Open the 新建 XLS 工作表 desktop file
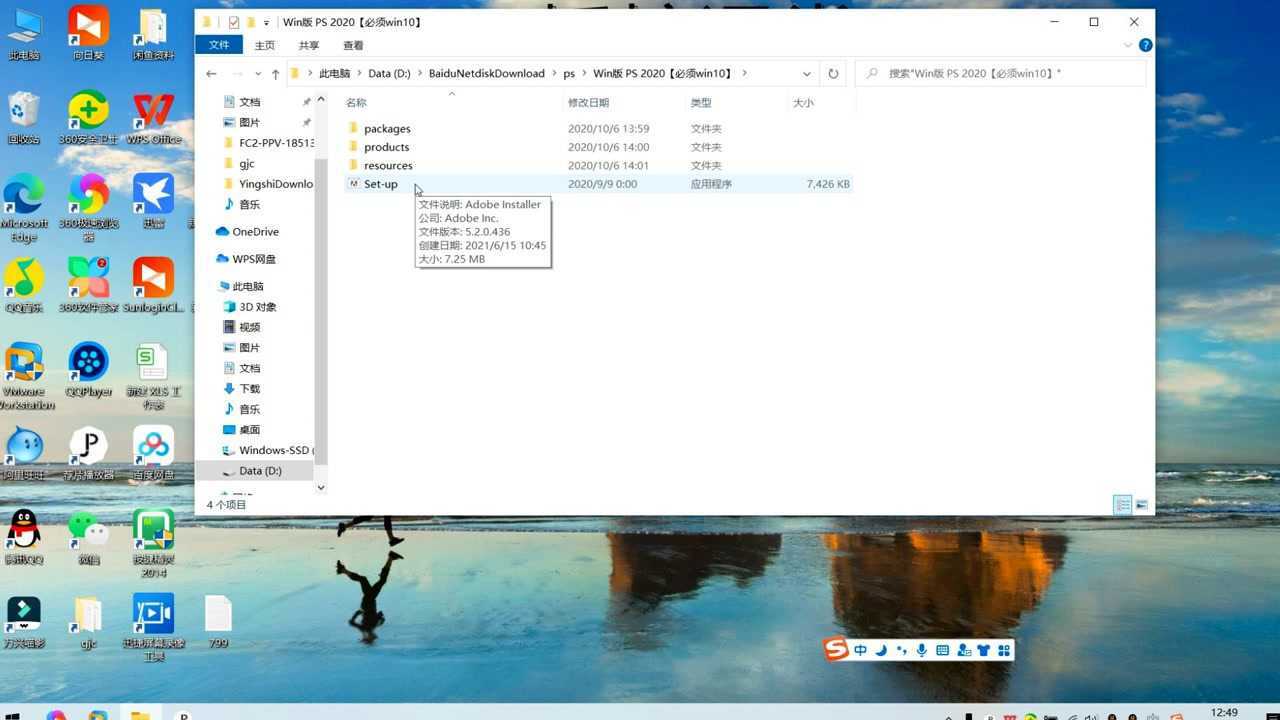 tap(153, 377)
